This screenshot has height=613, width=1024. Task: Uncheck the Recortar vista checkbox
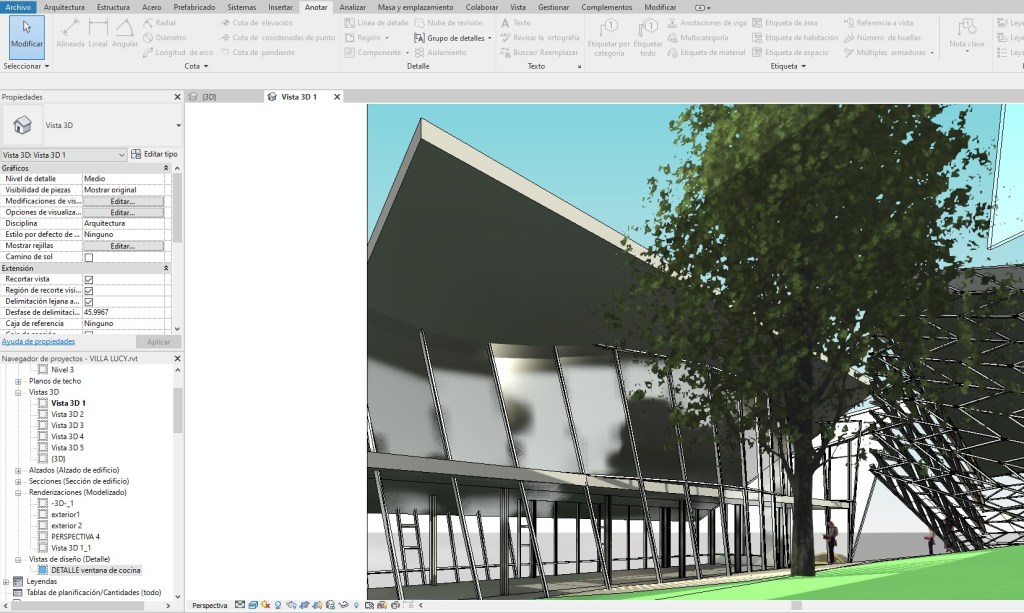[x=89, y=279]
